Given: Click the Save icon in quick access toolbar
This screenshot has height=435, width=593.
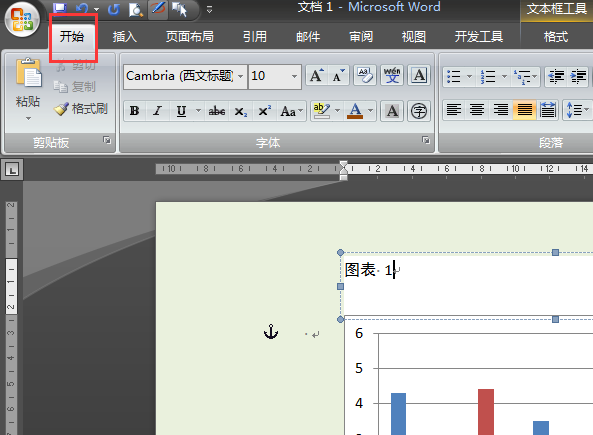Looking at the screenshot, I should [x=60, y=8].
